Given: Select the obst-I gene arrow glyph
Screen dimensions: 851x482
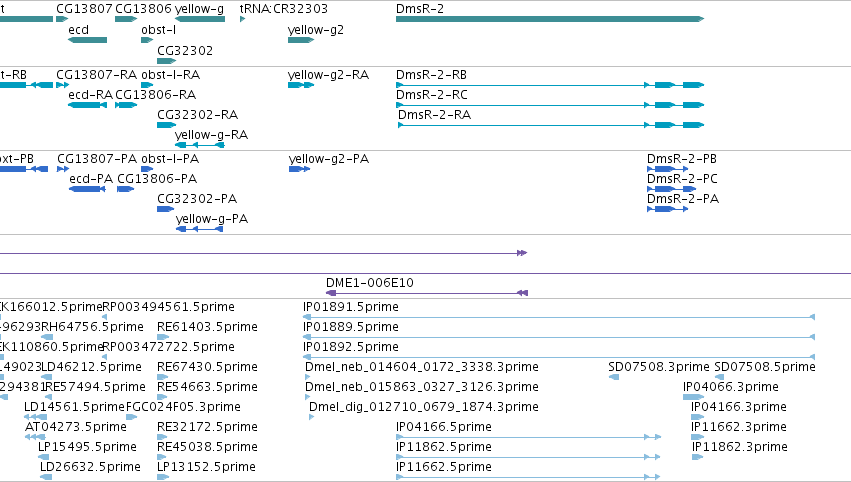Looking at the screenshot, I should click(x=147, y=40).
